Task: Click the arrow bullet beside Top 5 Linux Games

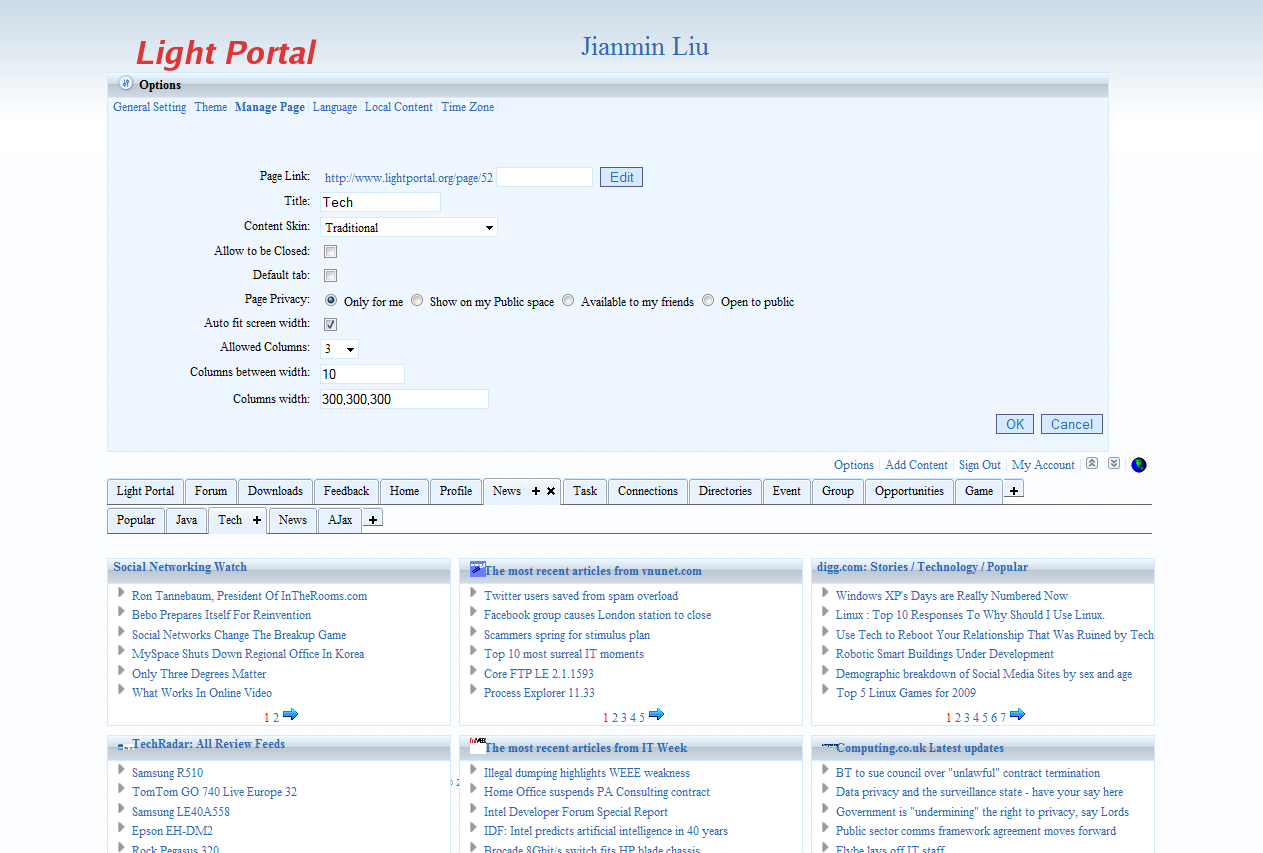Action: pos(826,690)
